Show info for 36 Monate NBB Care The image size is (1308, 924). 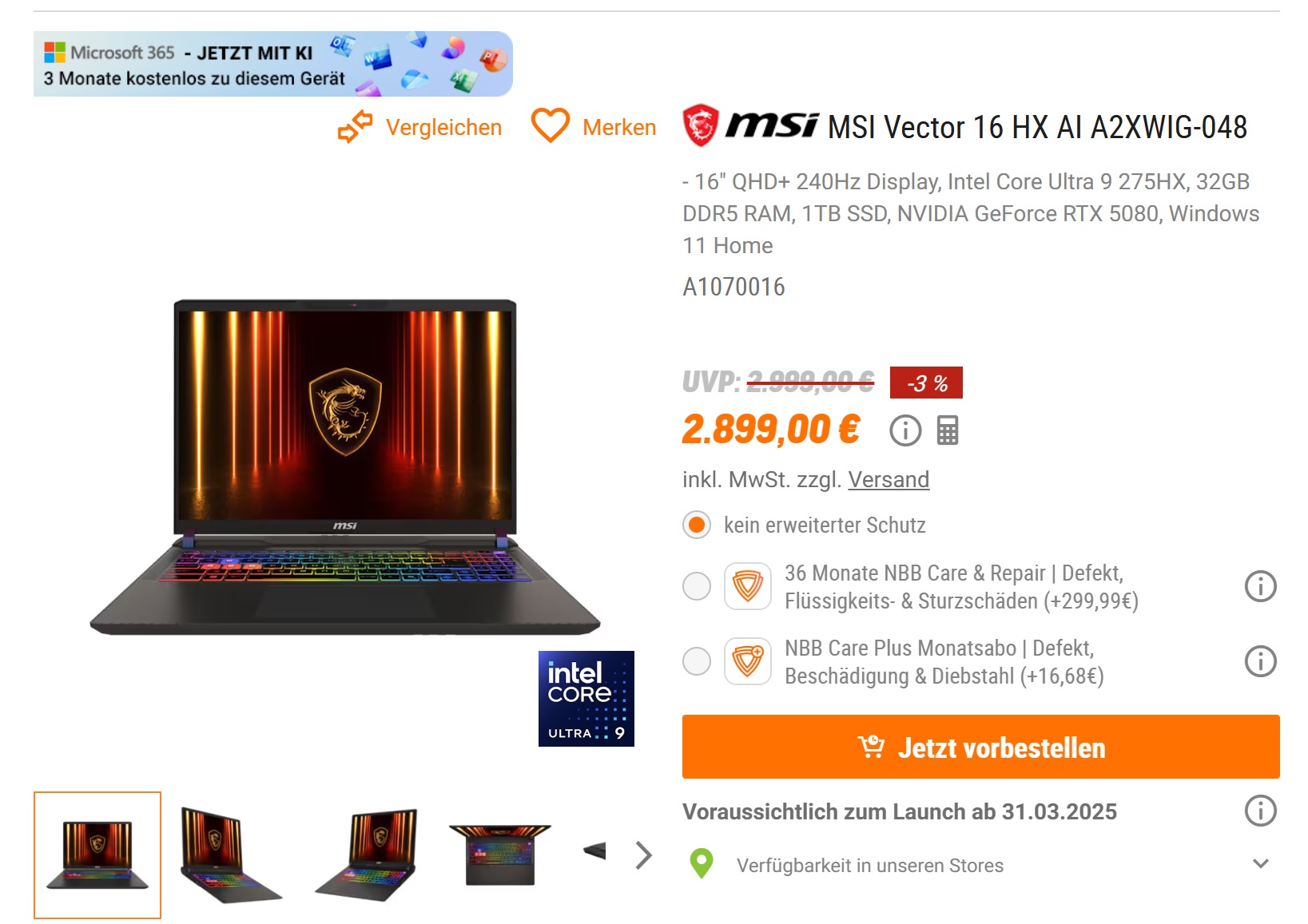(x=1260, y=586)
